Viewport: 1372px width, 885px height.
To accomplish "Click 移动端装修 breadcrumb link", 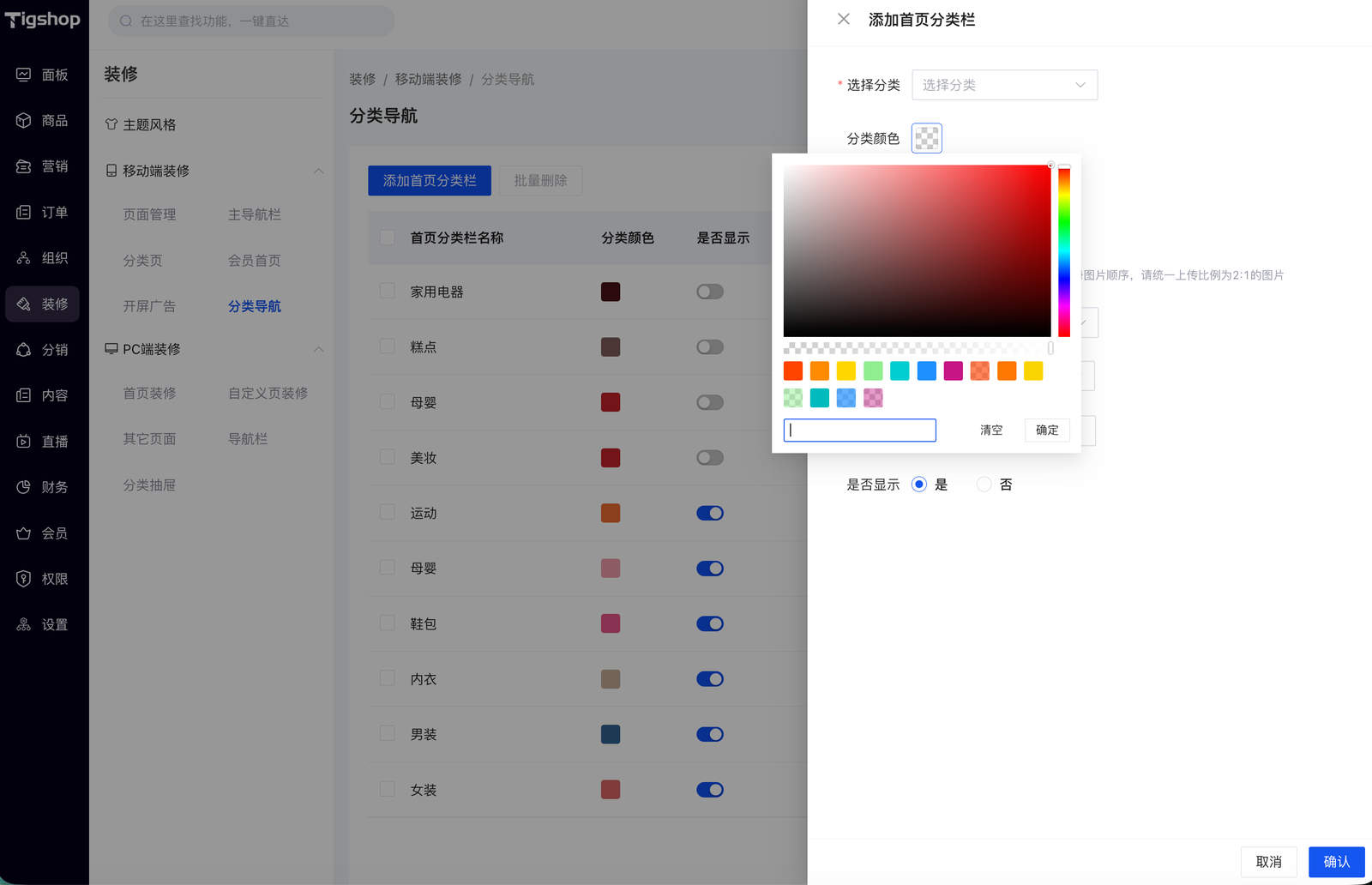I will (x=429, y=79).
